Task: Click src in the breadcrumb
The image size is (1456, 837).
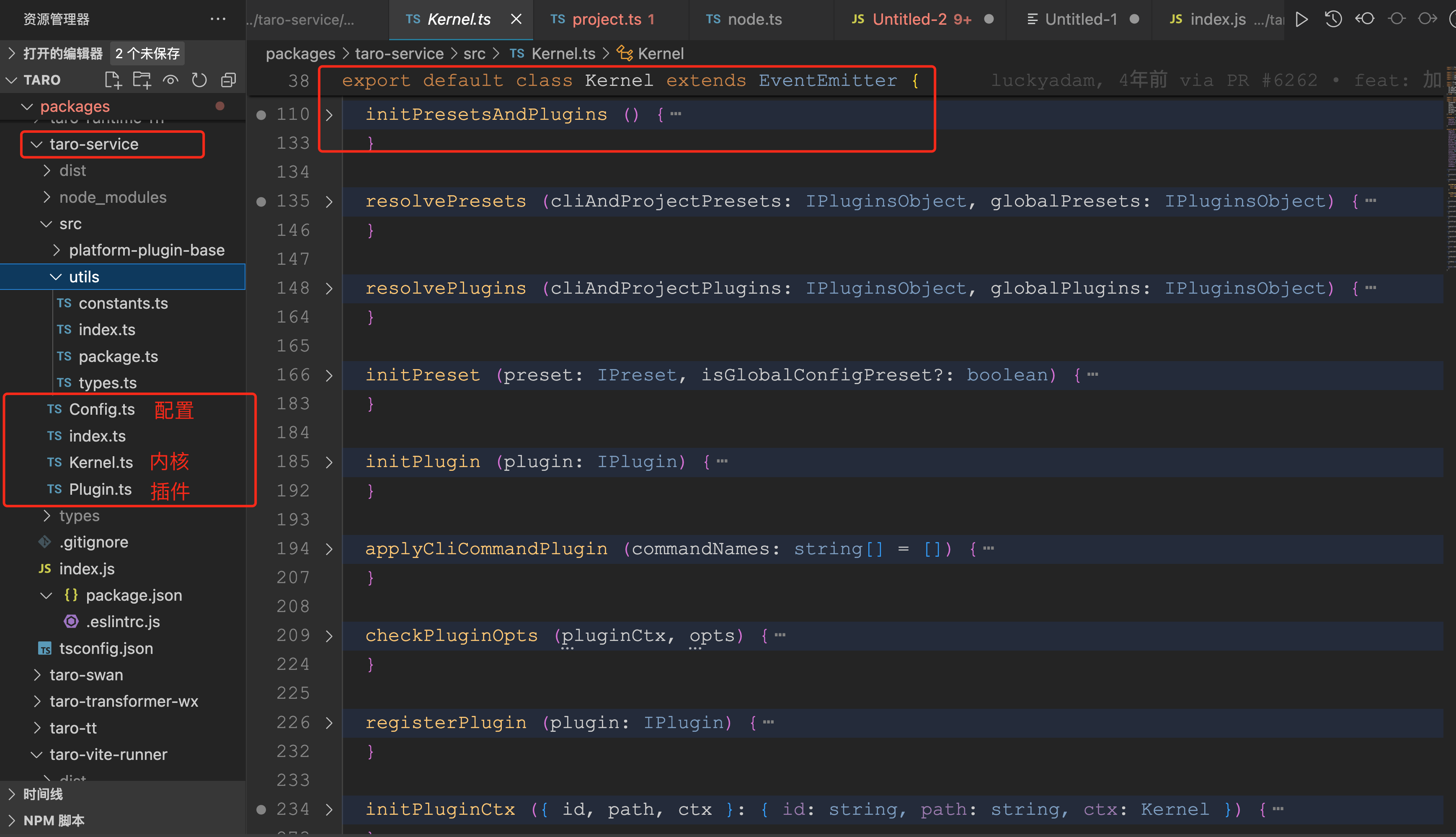Action: pyautogui.click(x=474, y=54)
